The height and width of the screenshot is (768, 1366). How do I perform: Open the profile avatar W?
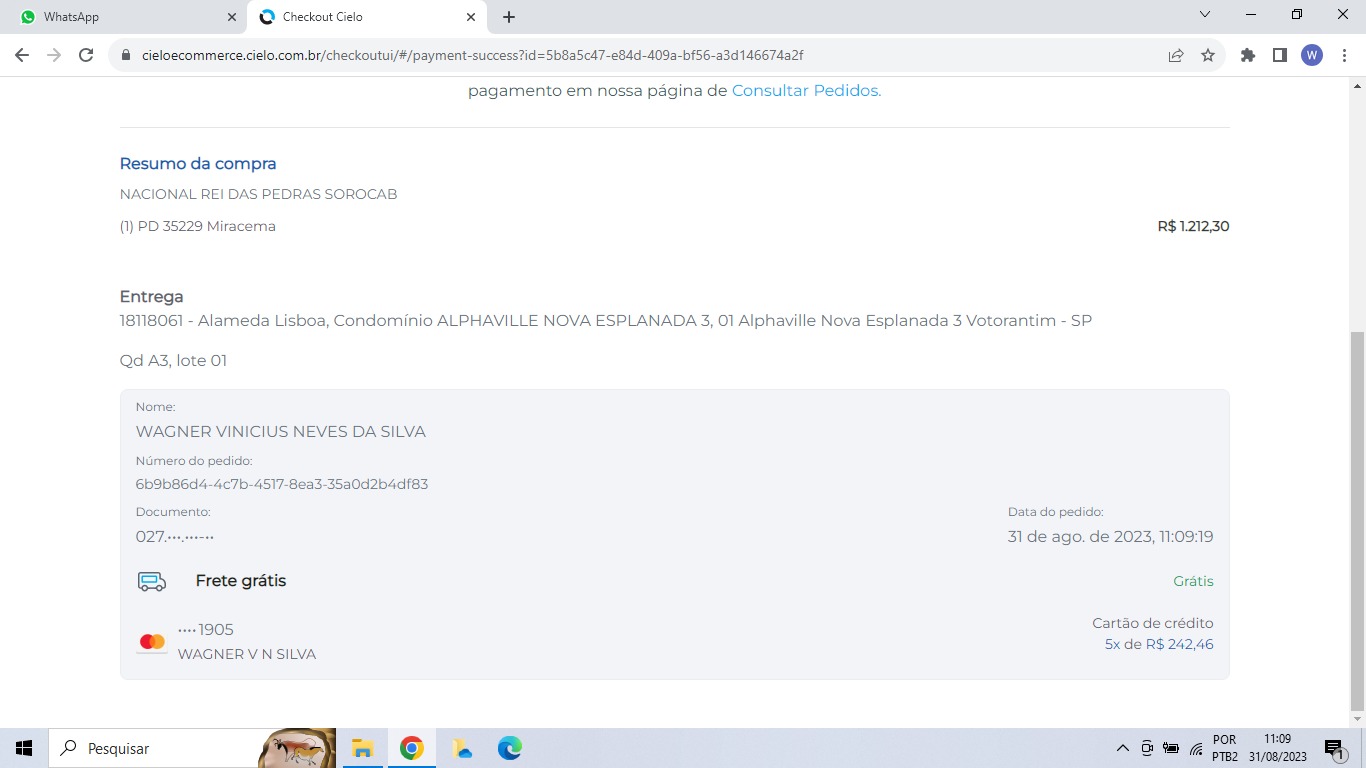(x=1311, y=55)
